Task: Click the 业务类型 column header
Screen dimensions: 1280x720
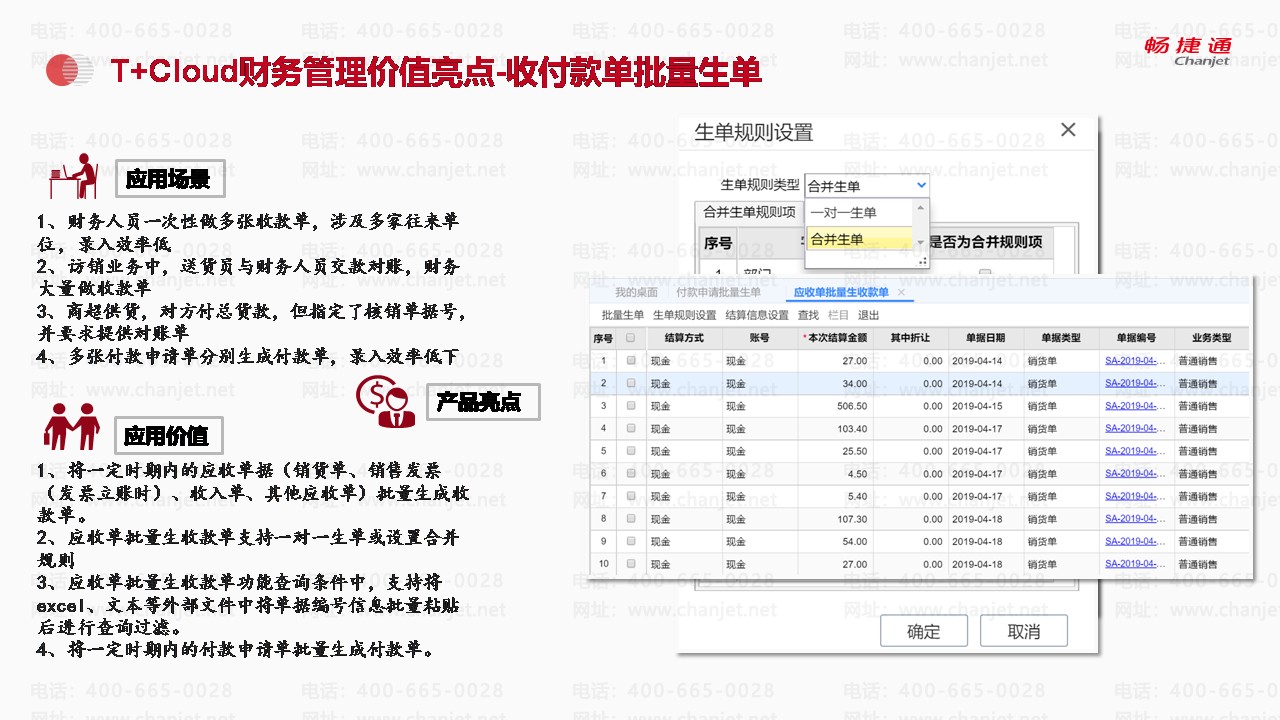Action: [x=1211, y=338]
